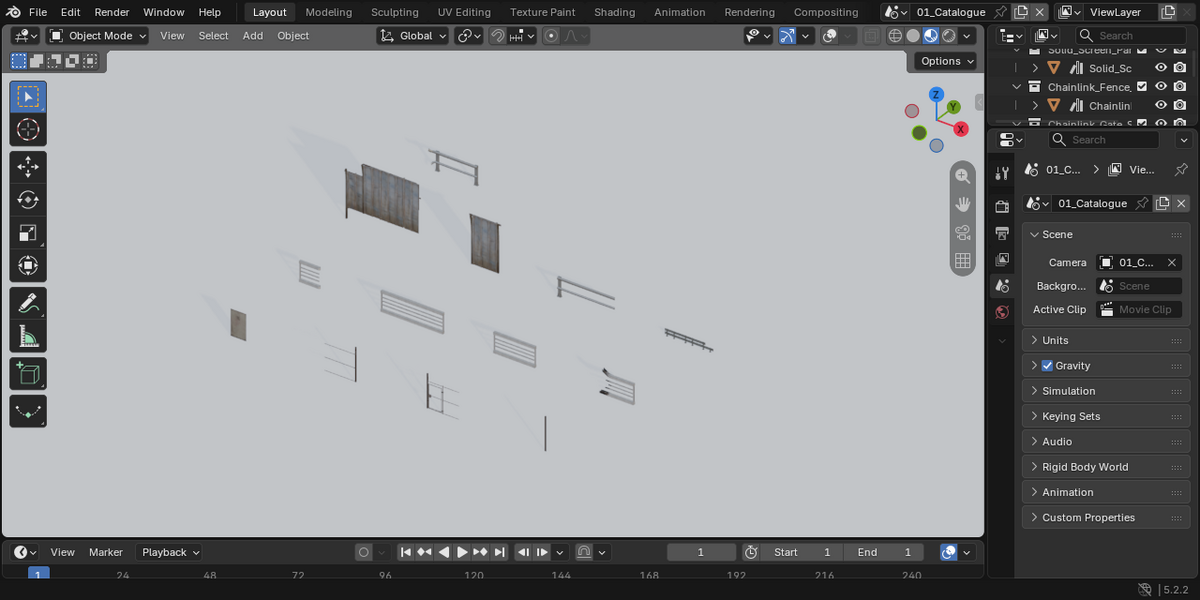The width and height of the screenshot is (1200, 600).
Task: Toggle Chainlink_Fence collection eye visibility
Action: coord(1161,87)
